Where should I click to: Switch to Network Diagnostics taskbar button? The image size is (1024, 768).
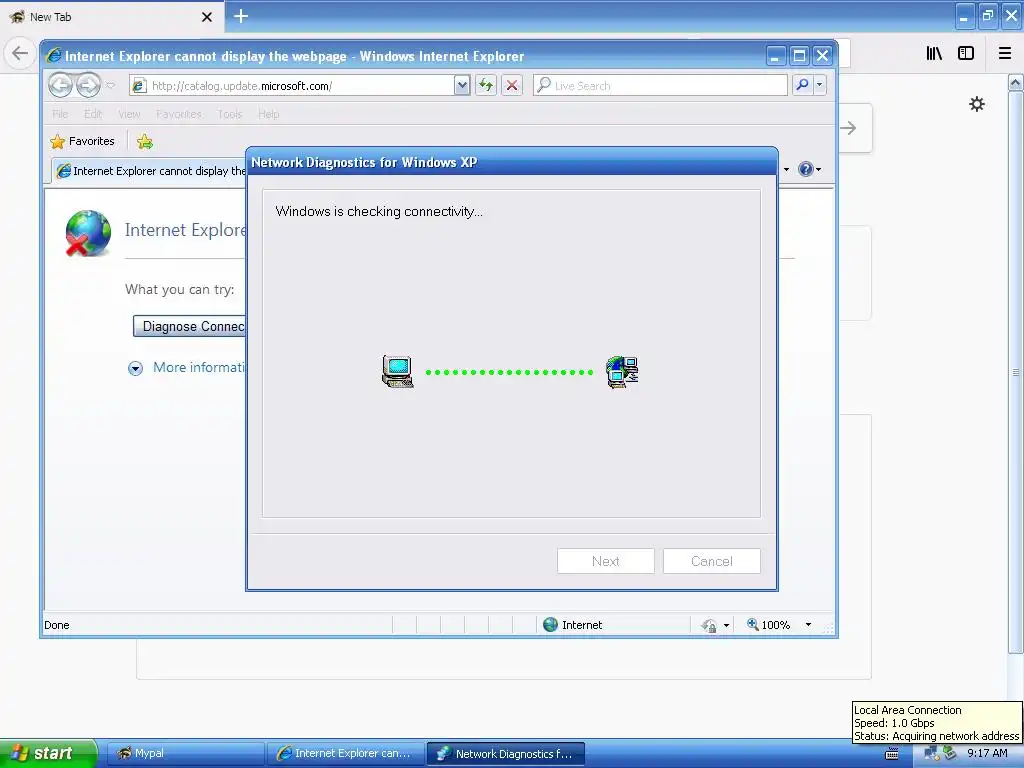click(x=505, y=753)
